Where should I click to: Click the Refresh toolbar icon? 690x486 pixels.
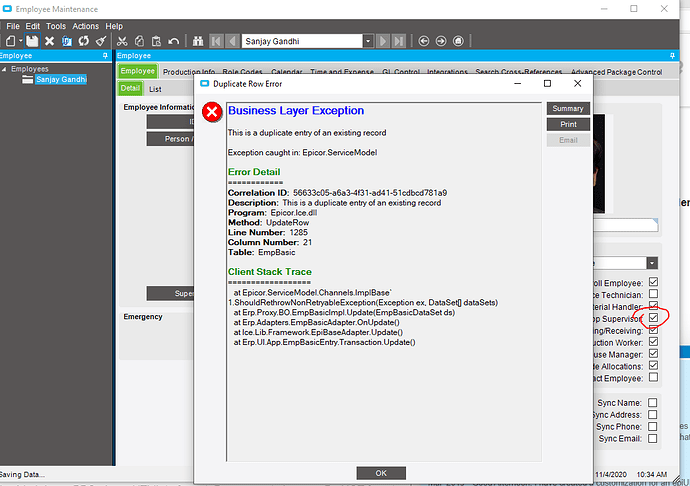[84, 41]
